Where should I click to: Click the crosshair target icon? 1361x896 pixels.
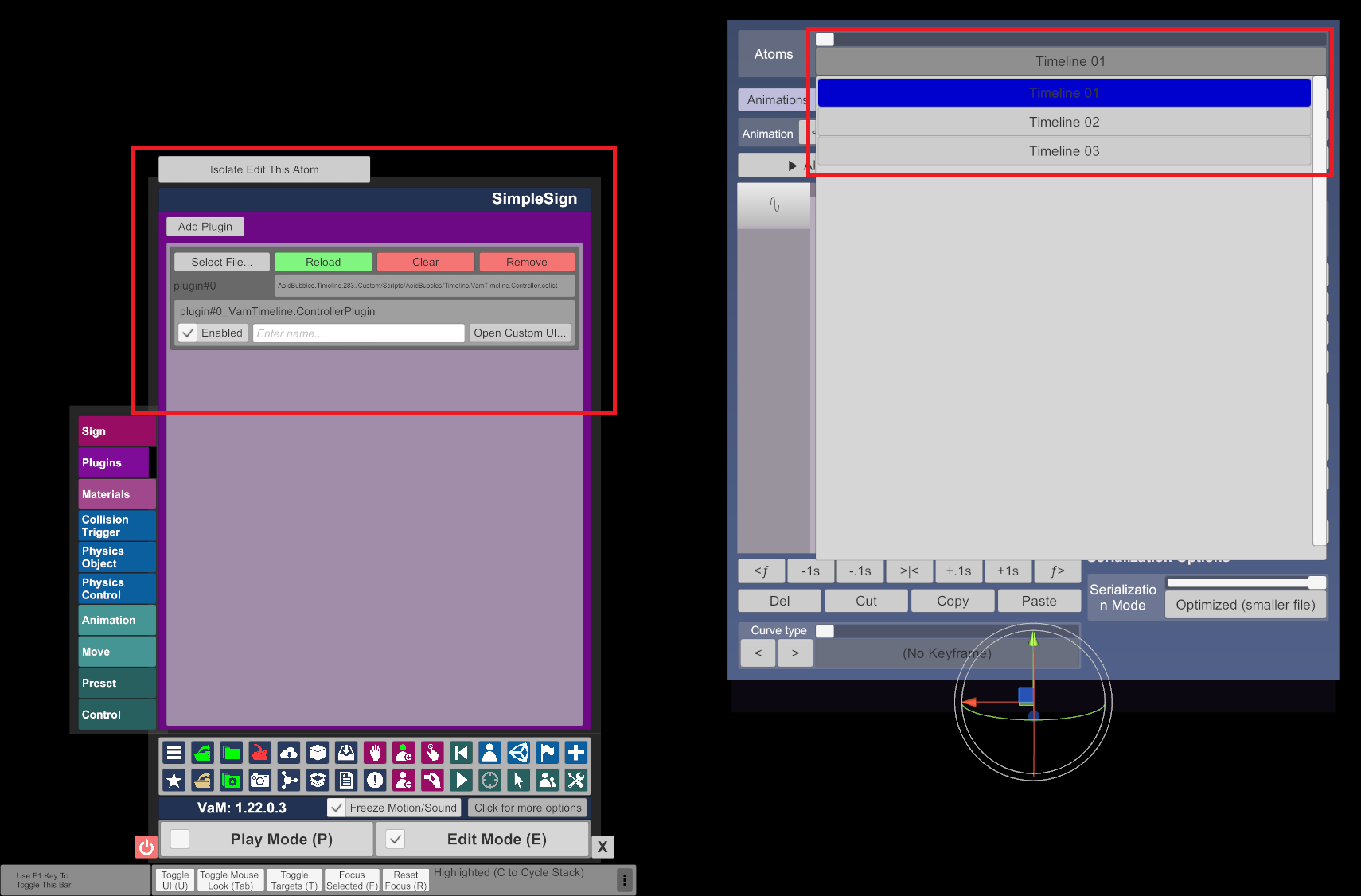point(489,781)
